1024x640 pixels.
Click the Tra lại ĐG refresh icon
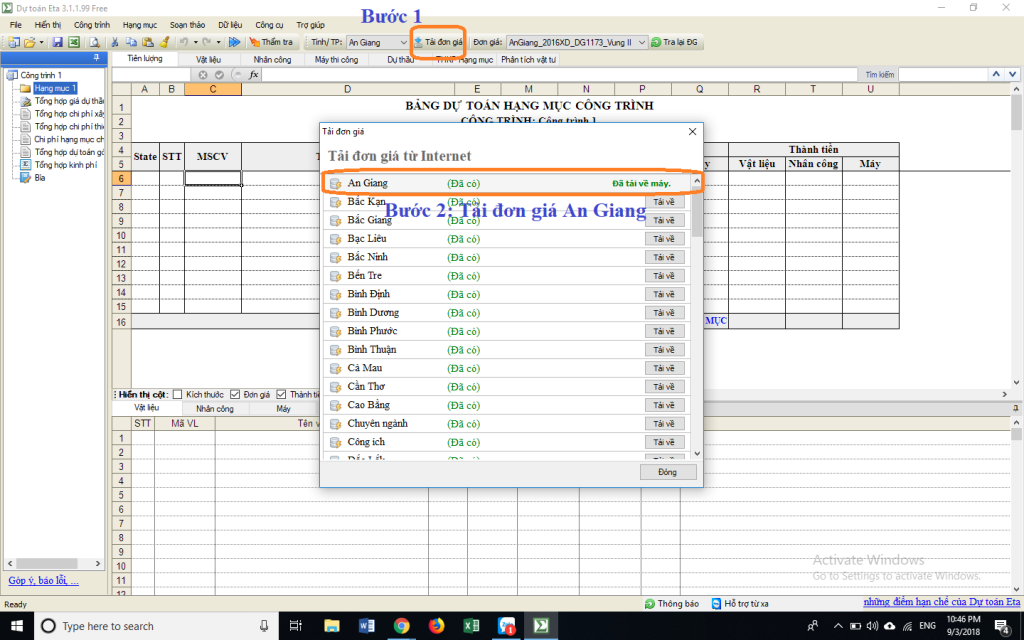tap(655, 42)
